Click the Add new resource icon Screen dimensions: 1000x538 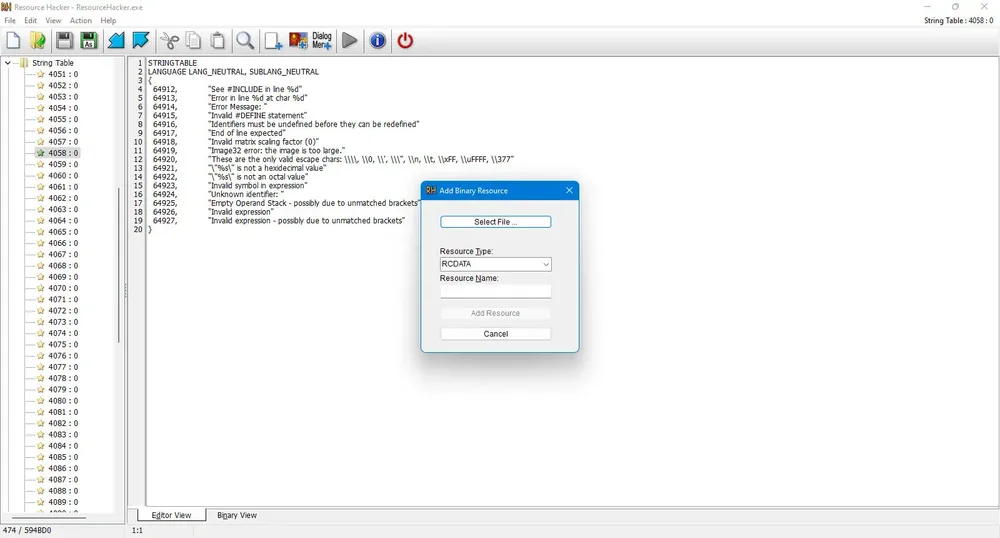click(x=273, y=41)
